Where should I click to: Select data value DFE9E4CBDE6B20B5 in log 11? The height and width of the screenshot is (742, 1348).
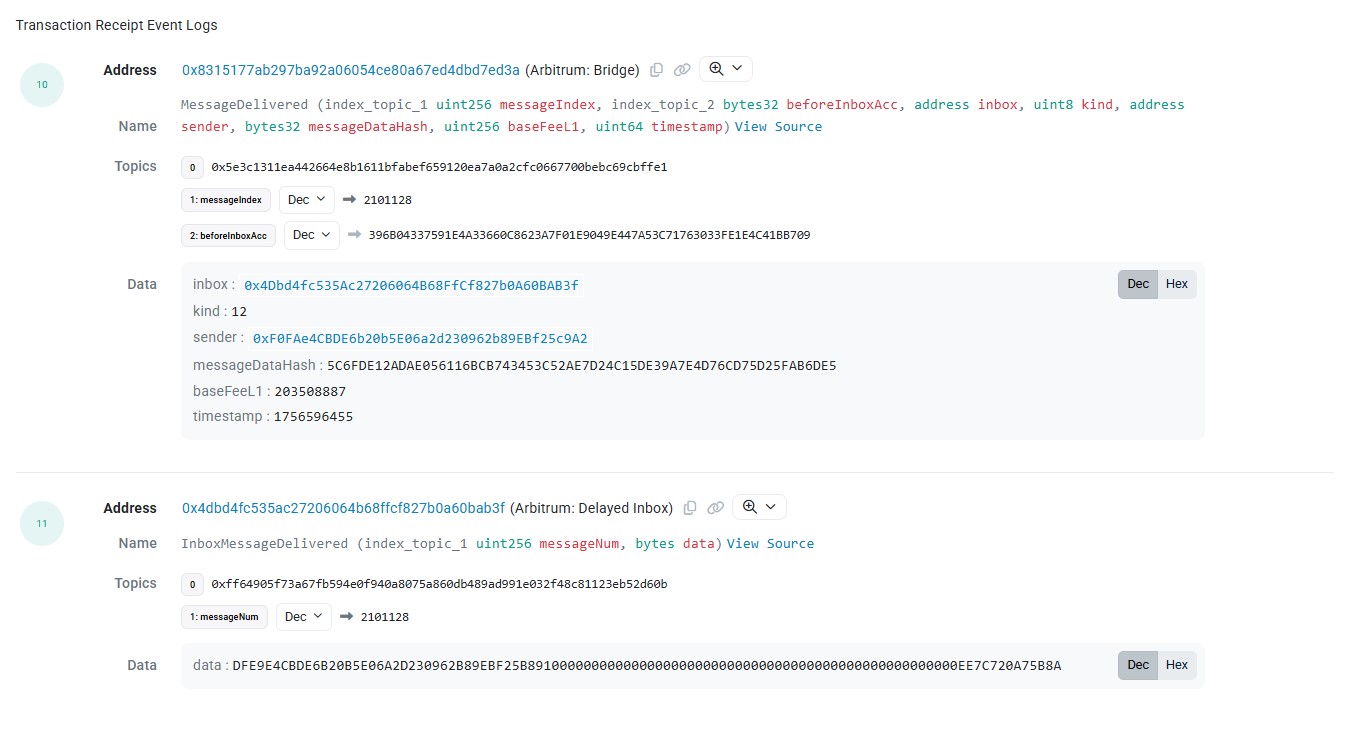click(646, 666)
